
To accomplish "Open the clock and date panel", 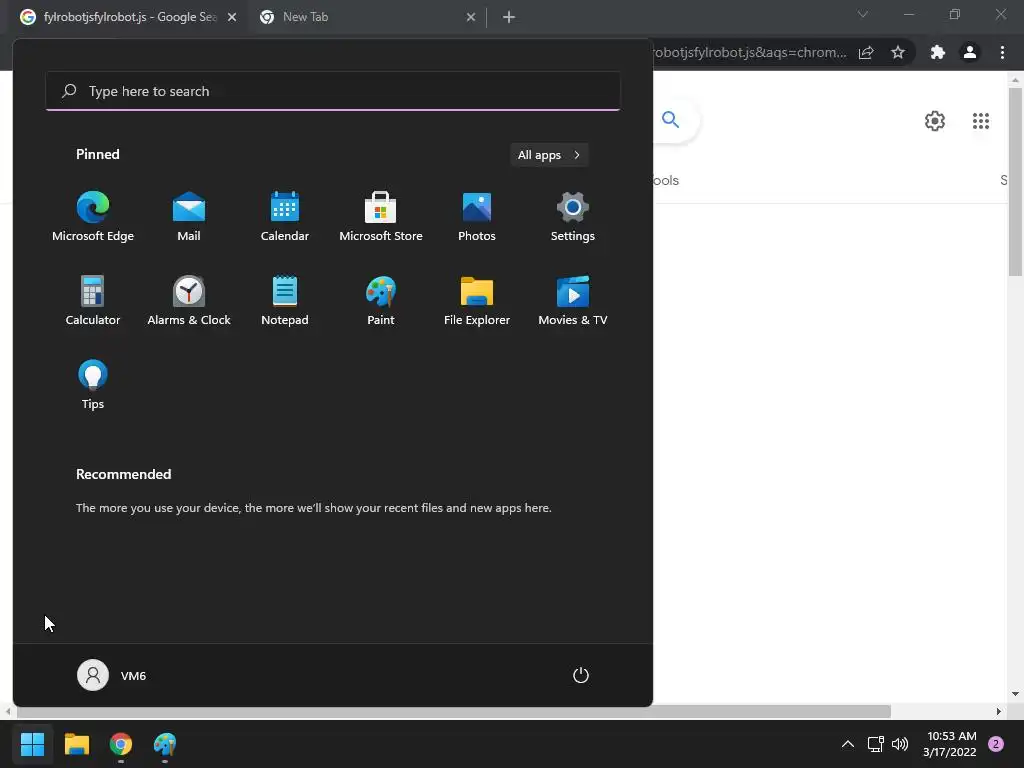I will (950, 744).
